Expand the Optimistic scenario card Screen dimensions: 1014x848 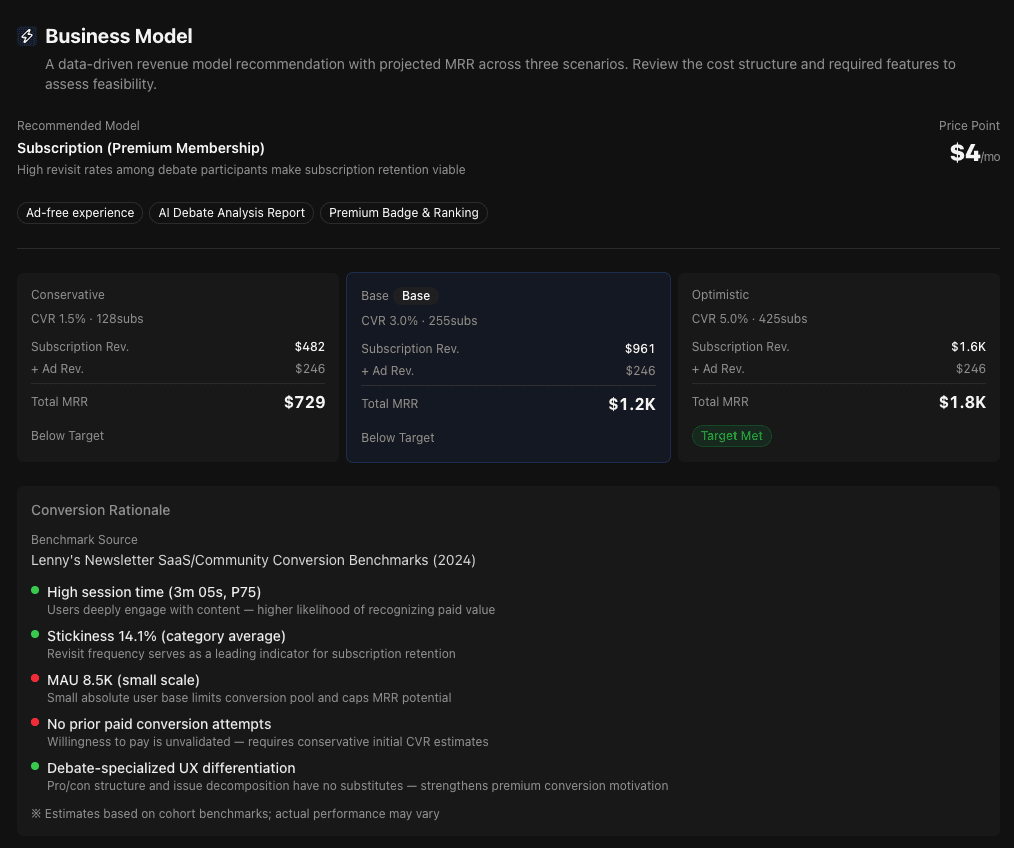(838, 365)
